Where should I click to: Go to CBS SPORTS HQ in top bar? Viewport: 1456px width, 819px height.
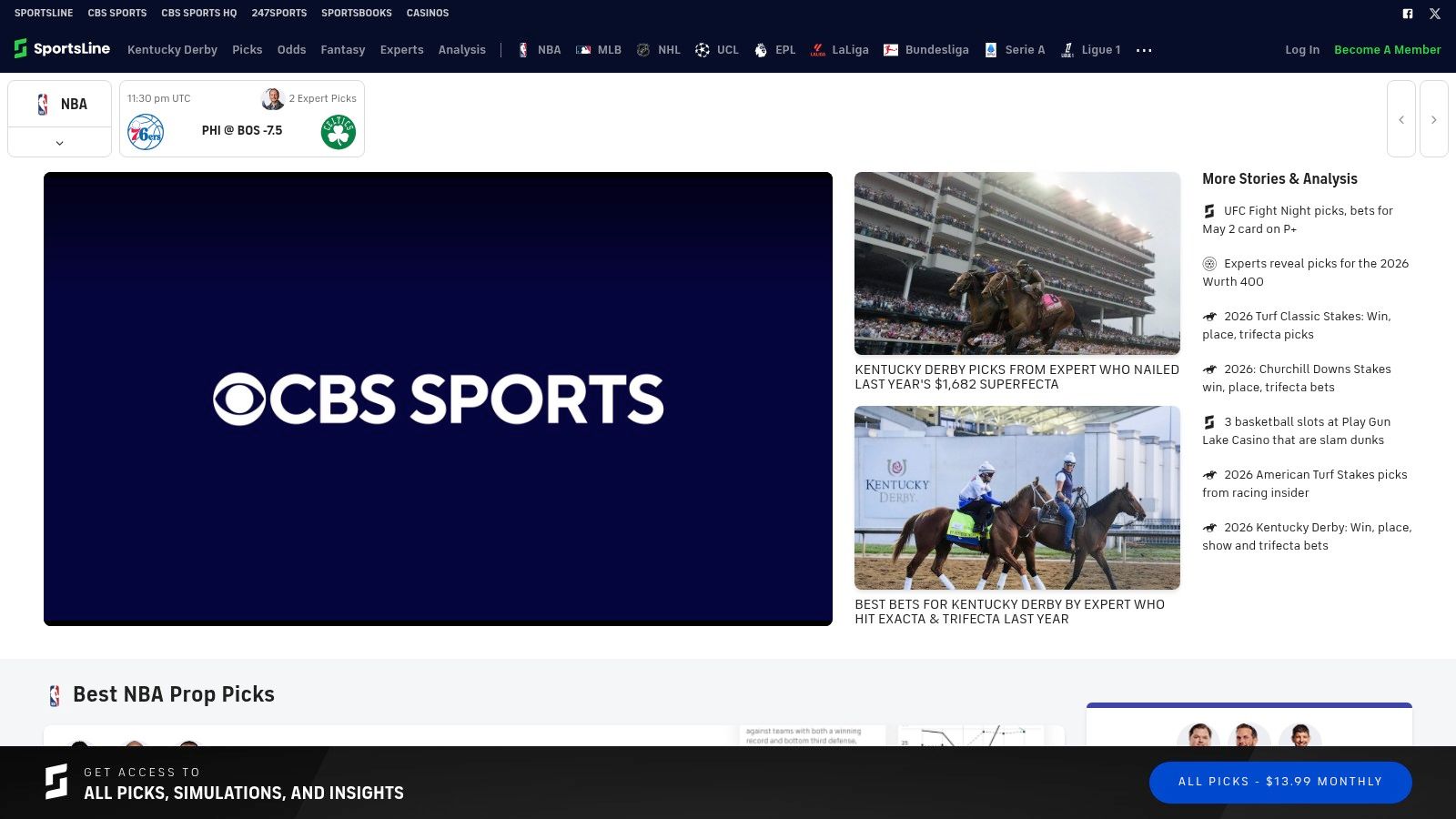(x=198, y=14)
